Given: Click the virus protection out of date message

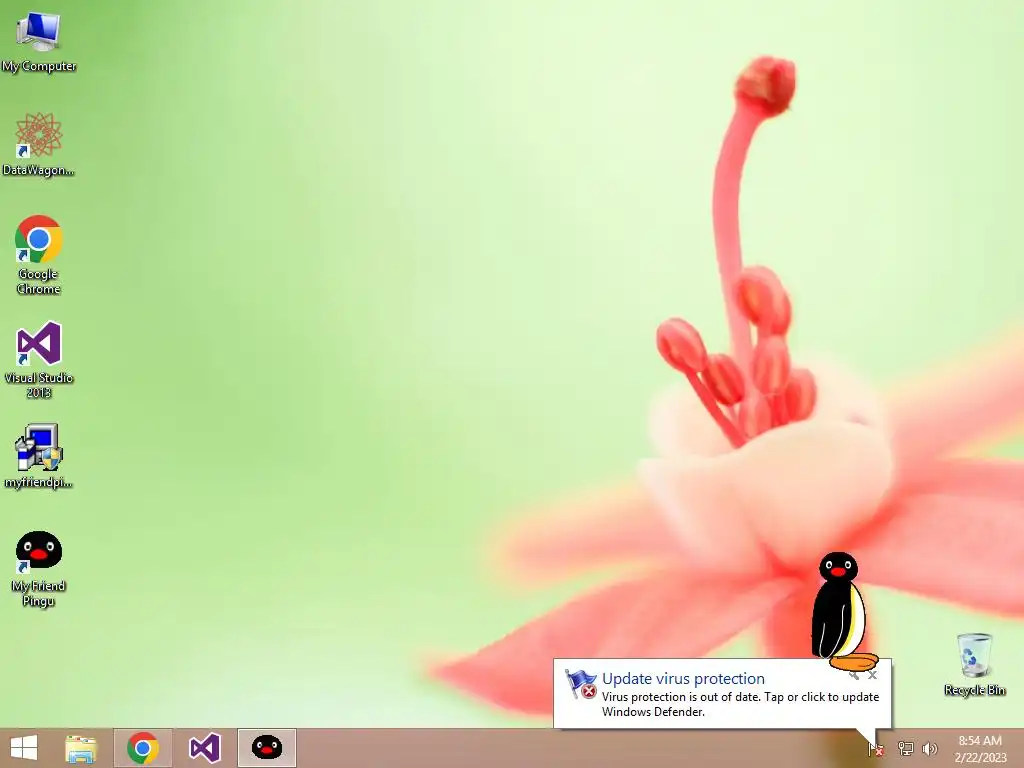Looking at the screenshot, I should click(x=741, y=704).
